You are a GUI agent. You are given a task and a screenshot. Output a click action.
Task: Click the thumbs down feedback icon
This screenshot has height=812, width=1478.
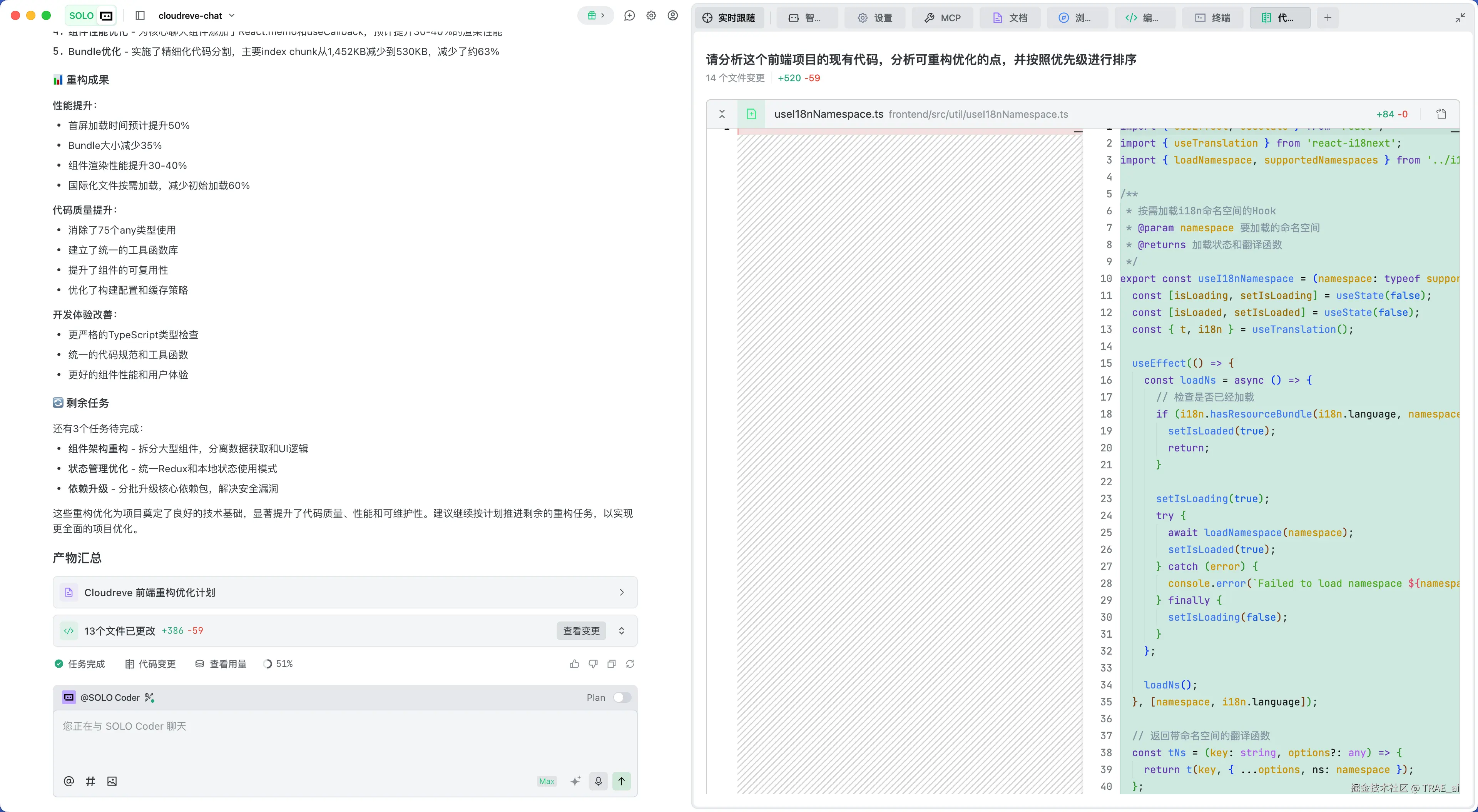[593, 664]
